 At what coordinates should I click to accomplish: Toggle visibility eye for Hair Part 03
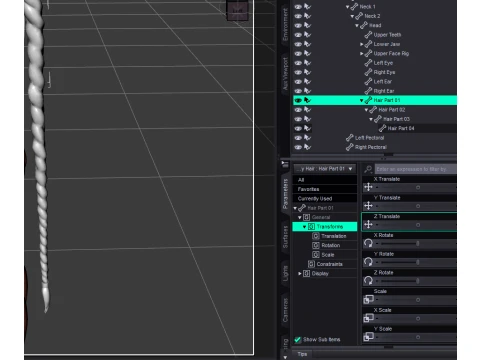tap(298, 119)
